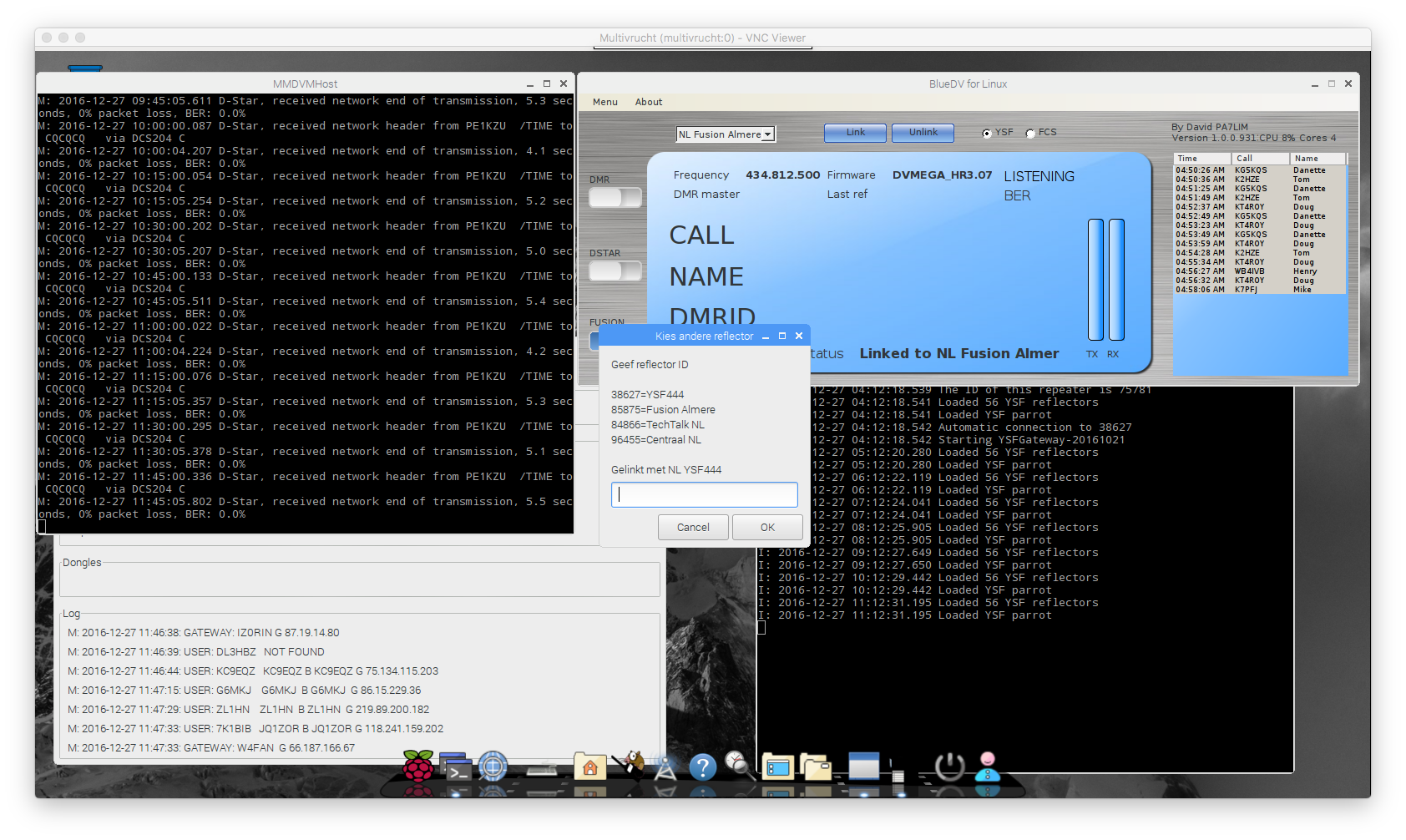The width and height of the screenshot is (1406, 840).
Task: Close the Kies andere reflector dialog
Action: [x=799, y=336]
